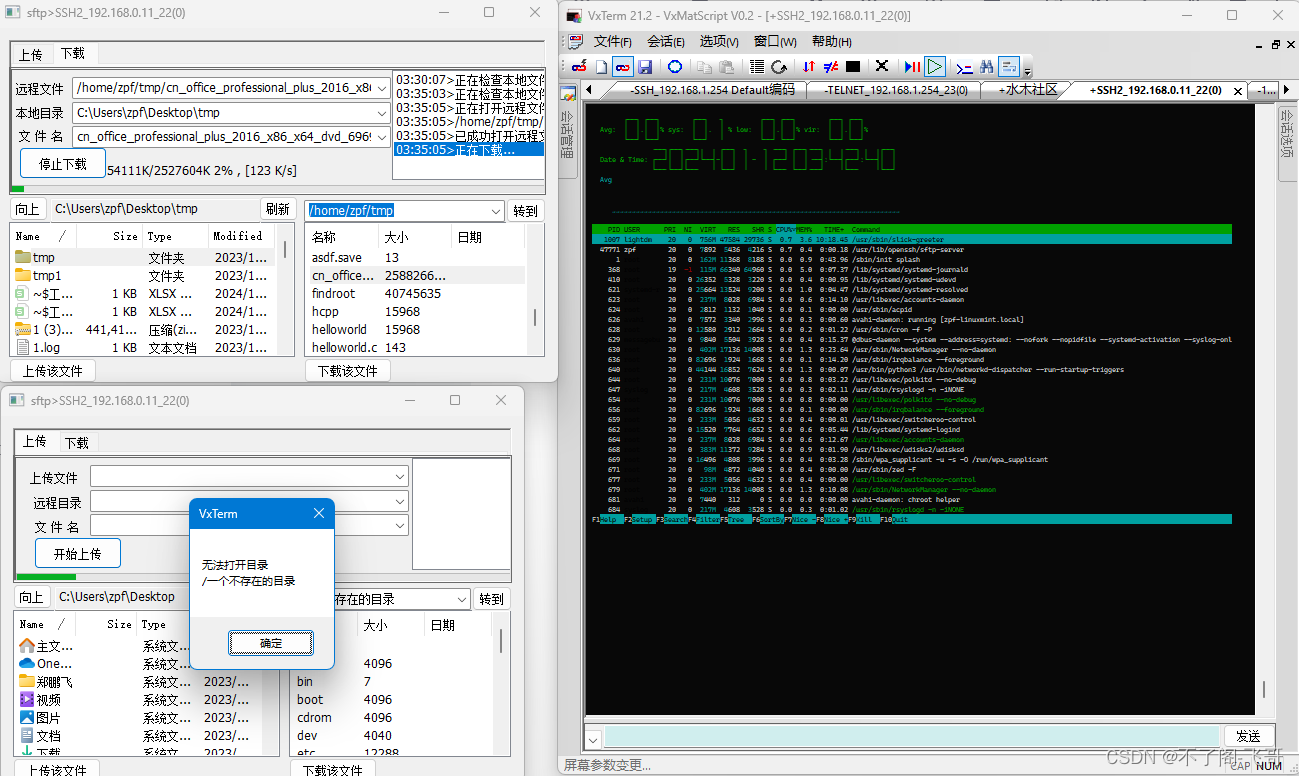
Task: Click the circular reload arrow icon
Action: (778, 67)
